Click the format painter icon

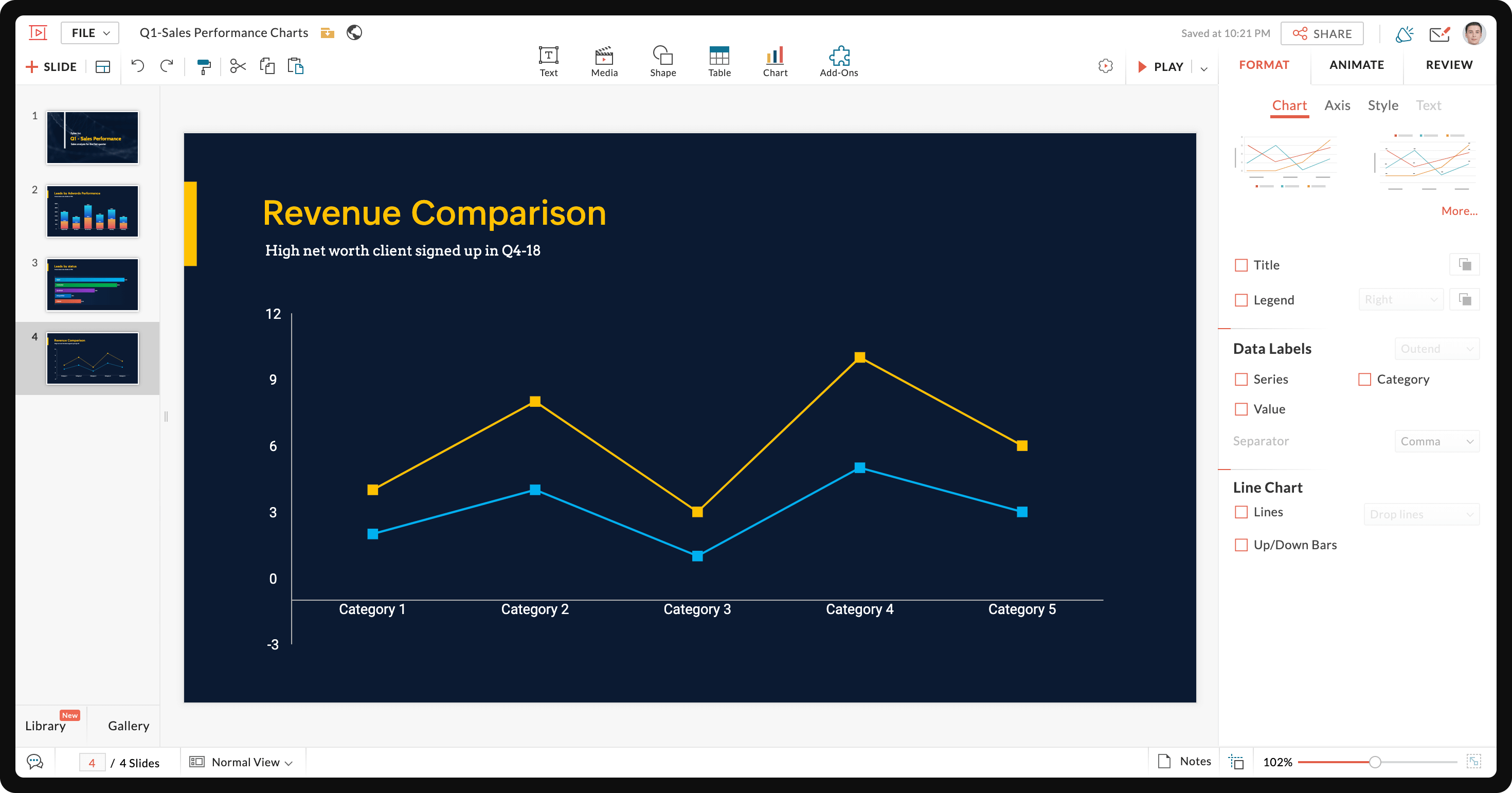point(204,67)
